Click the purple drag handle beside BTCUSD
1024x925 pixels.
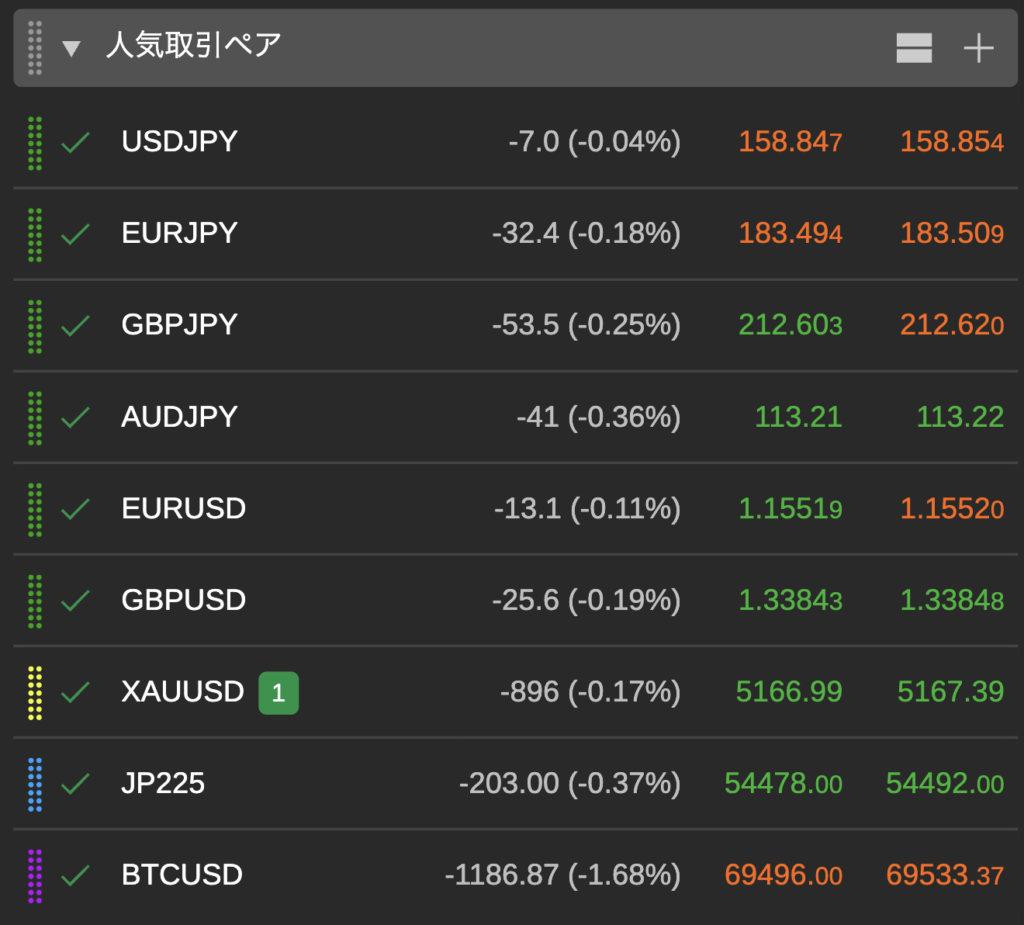coord(35,876)
